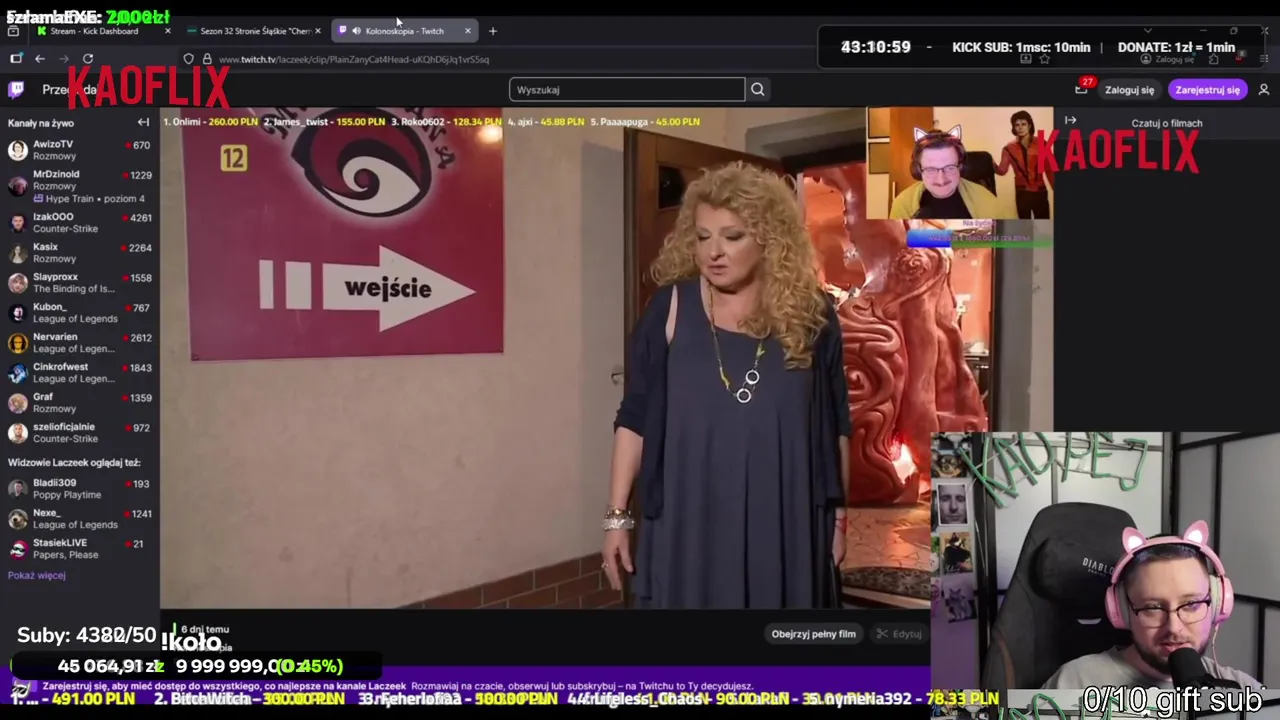The image size is (1280, 720).
Task: Open the Kubon_ channel avatar
Action: (x=17, y=313)
